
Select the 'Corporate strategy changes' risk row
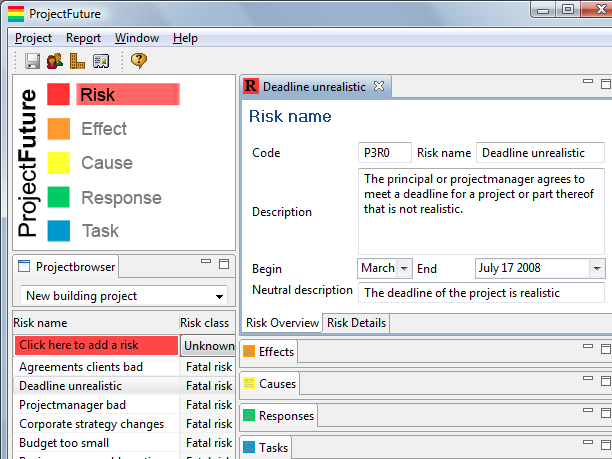tap(124, 424)
